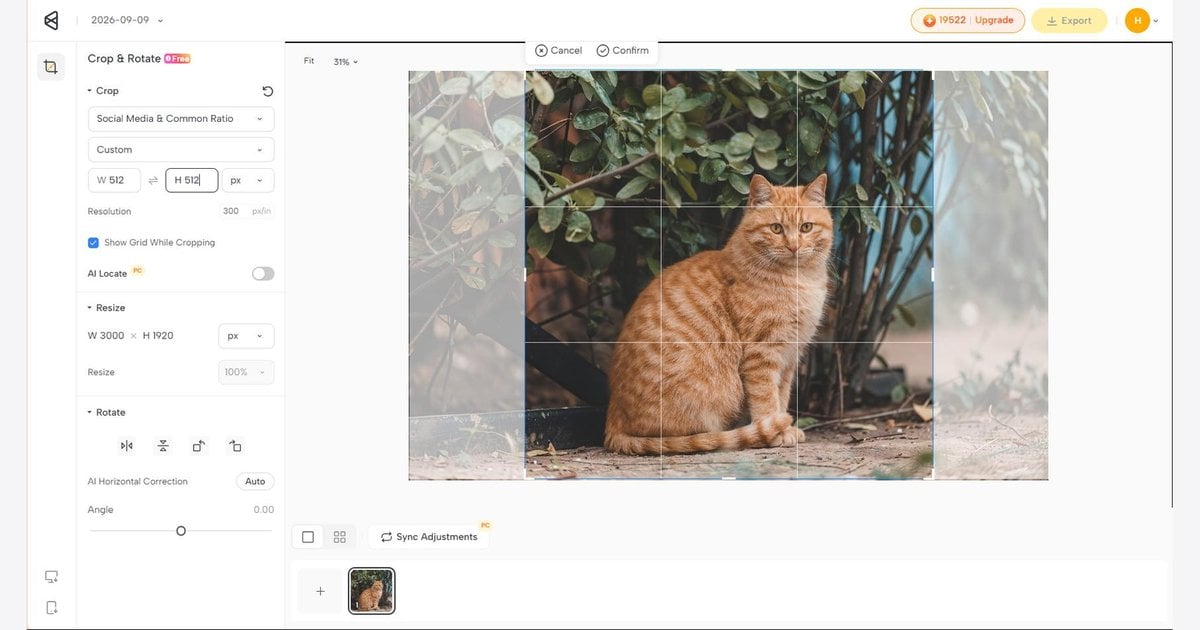Click the W 3000 resize width

point(106,336)
